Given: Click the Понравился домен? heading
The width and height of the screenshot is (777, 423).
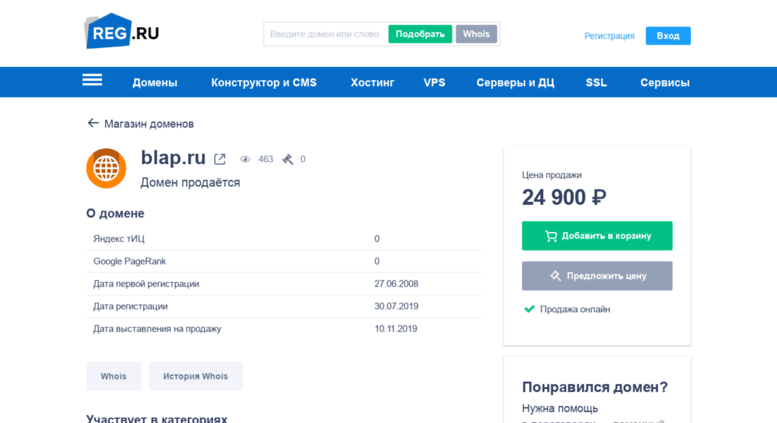Looking at the screenshot, I should coord(595,387).
